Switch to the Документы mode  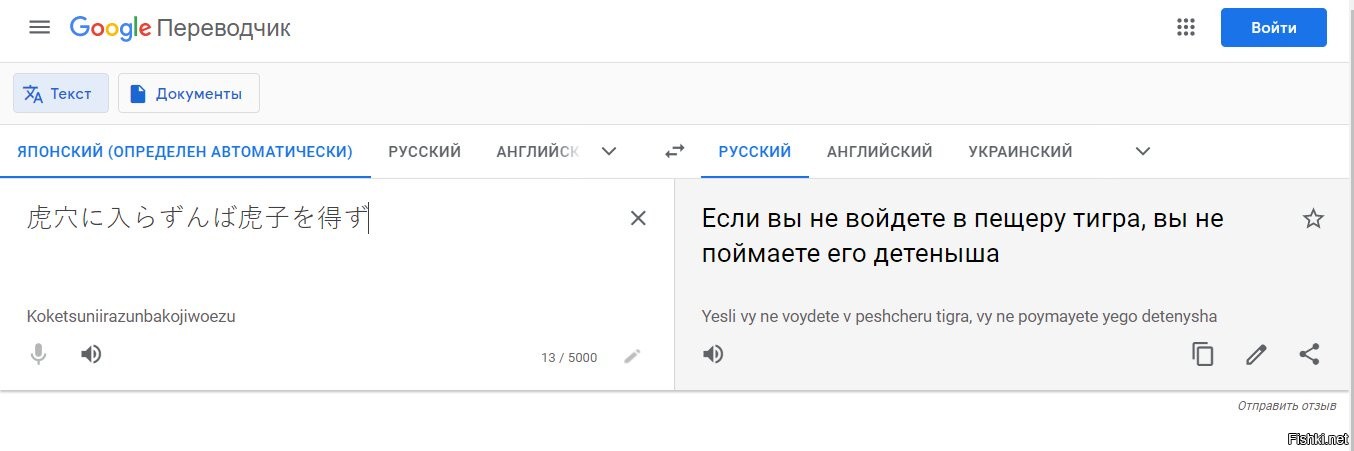pyautogui.click(x=189, y=94)
